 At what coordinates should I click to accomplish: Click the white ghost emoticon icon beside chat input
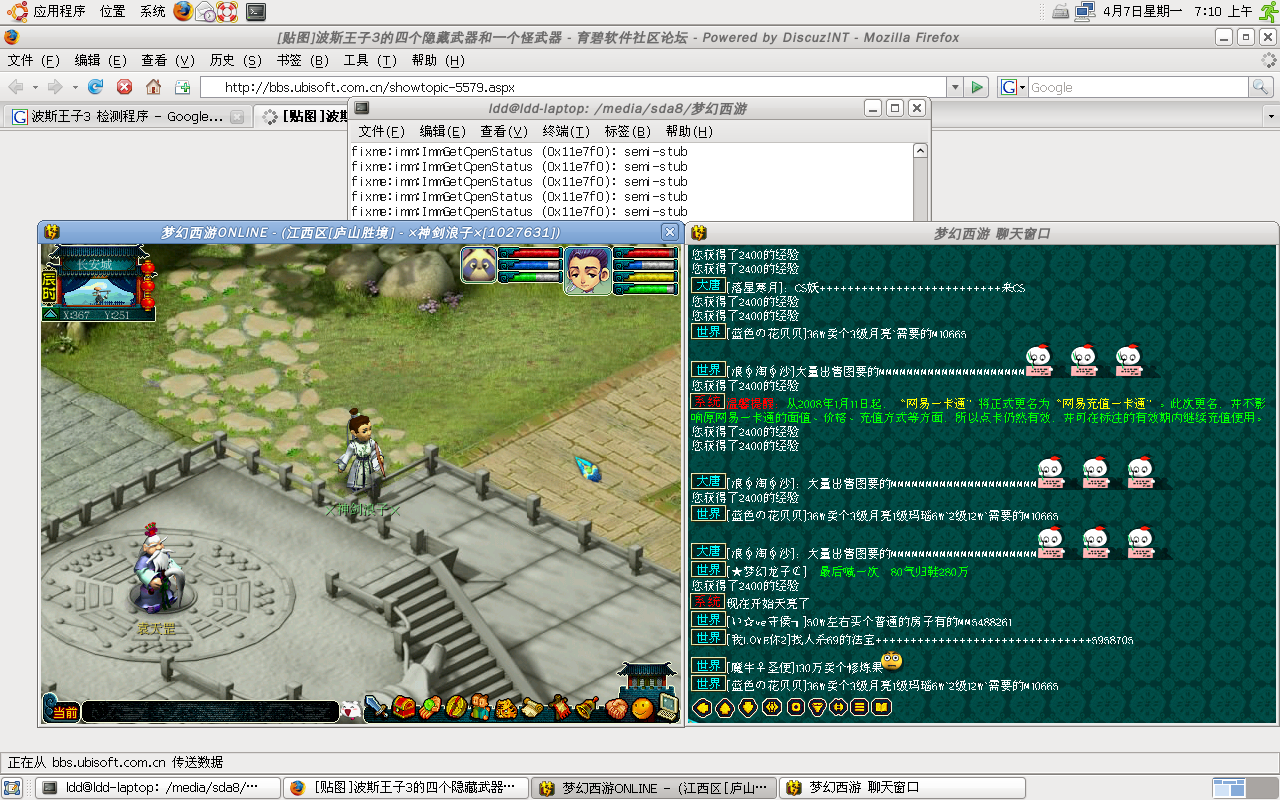pos(350,710)
